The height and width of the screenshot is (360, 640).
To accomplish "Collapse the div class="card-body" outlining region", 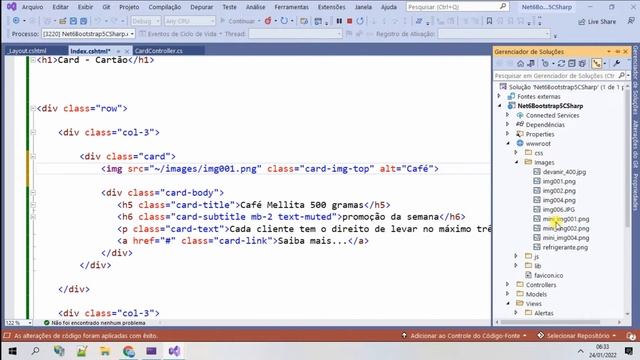I will pyautogui.click(x=33, y=192).
